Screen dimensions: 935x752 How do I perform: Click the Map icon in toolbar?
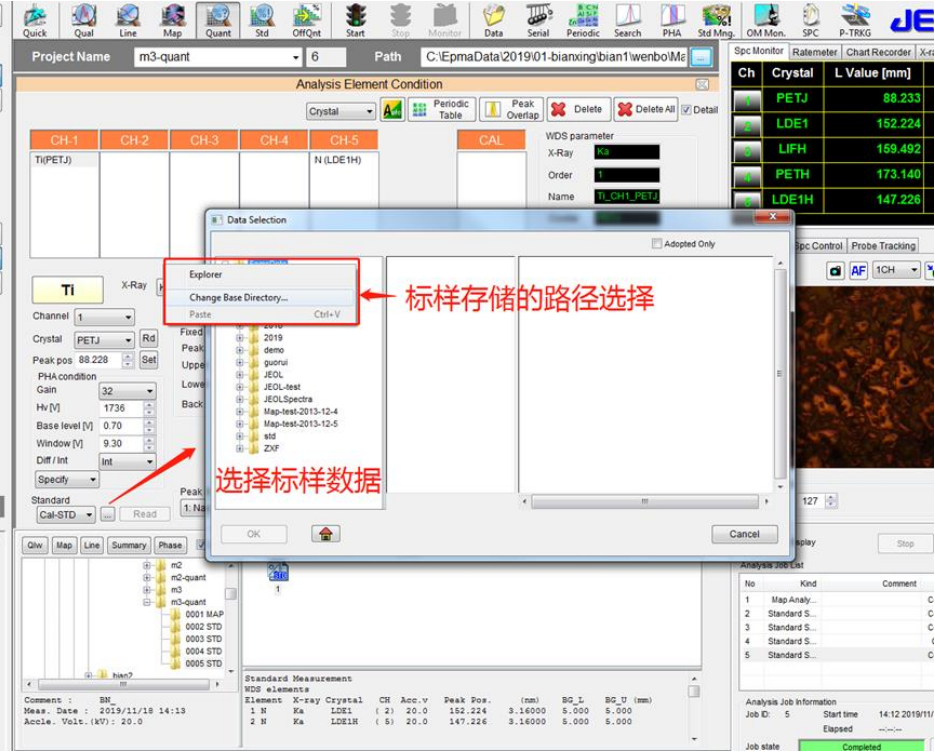pyautogui.click(x=172, y=19)
